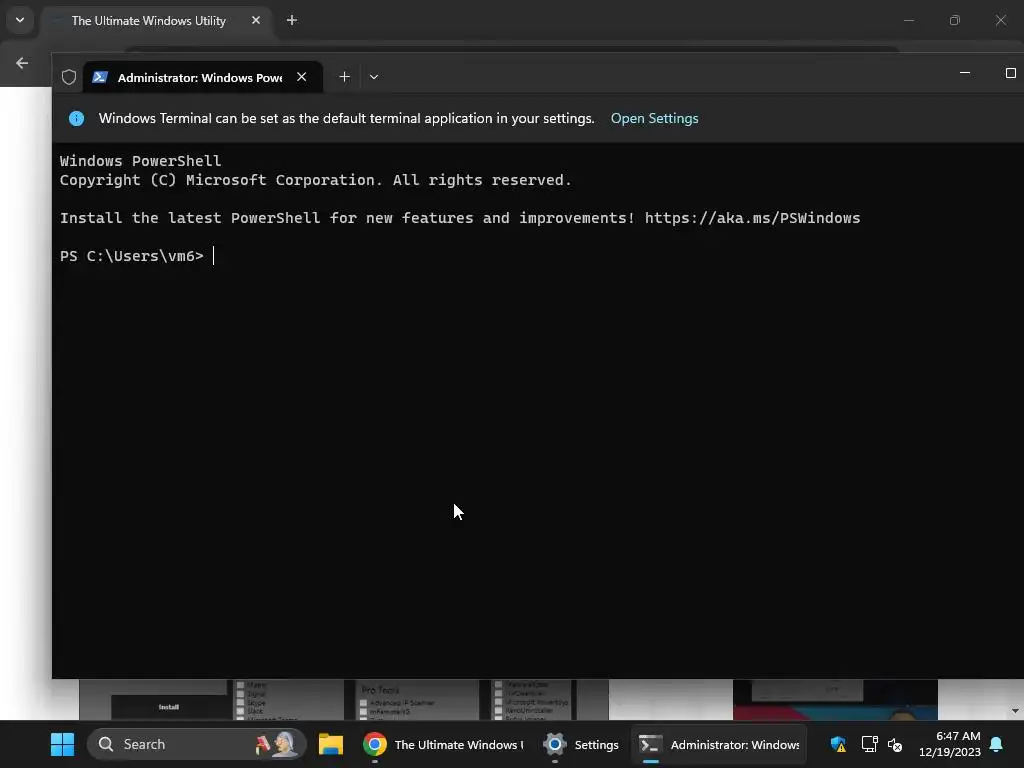Click the admin shield icon in Terminal
The width and height of the screenshot is (1024, 768).
click(x=69, y=77)
